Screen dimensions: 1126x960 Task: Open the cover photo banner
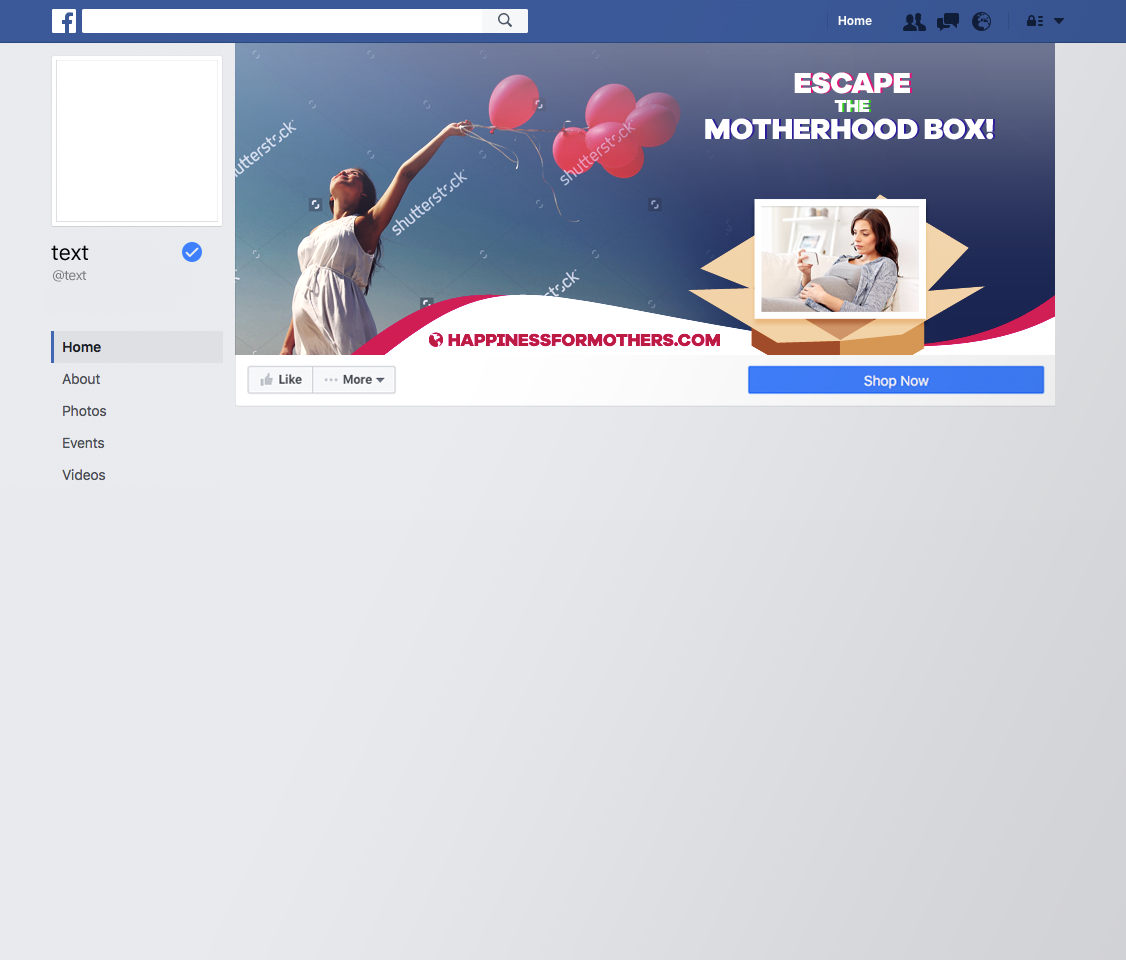pyautogui.click(x=645, y=199)
